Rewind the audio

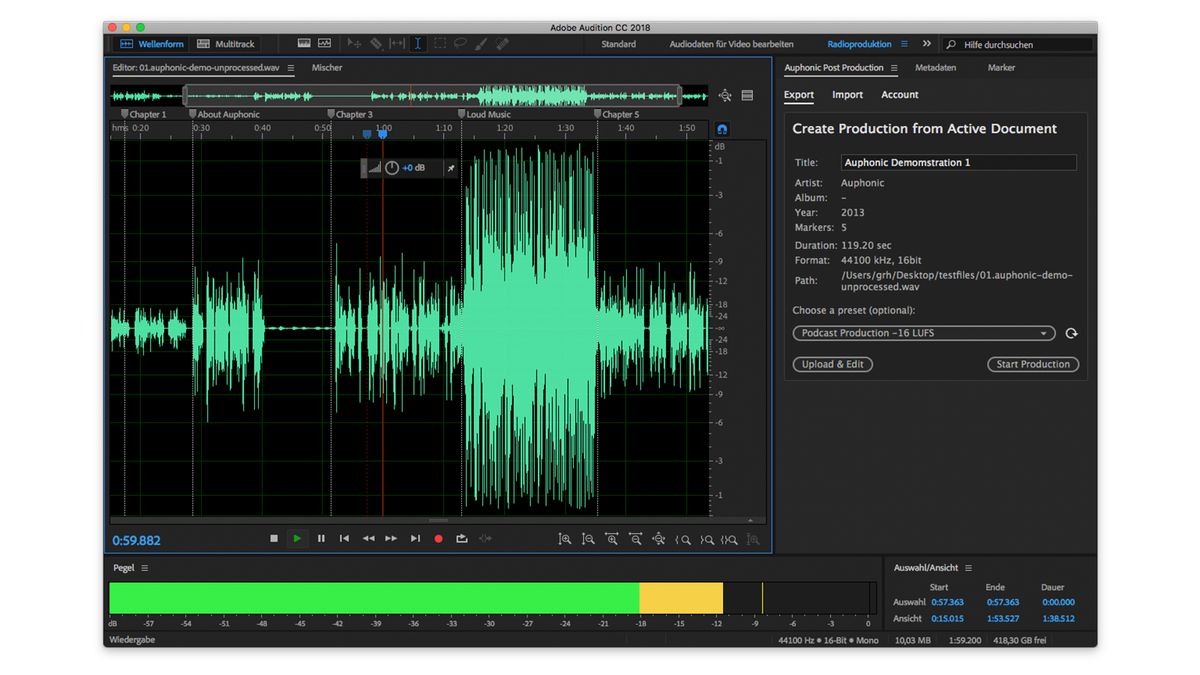point(368,539)
